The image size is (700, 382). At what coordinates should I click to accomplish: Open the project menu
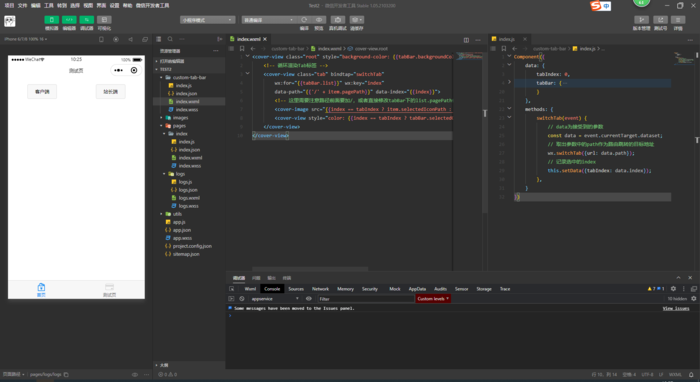9,5
